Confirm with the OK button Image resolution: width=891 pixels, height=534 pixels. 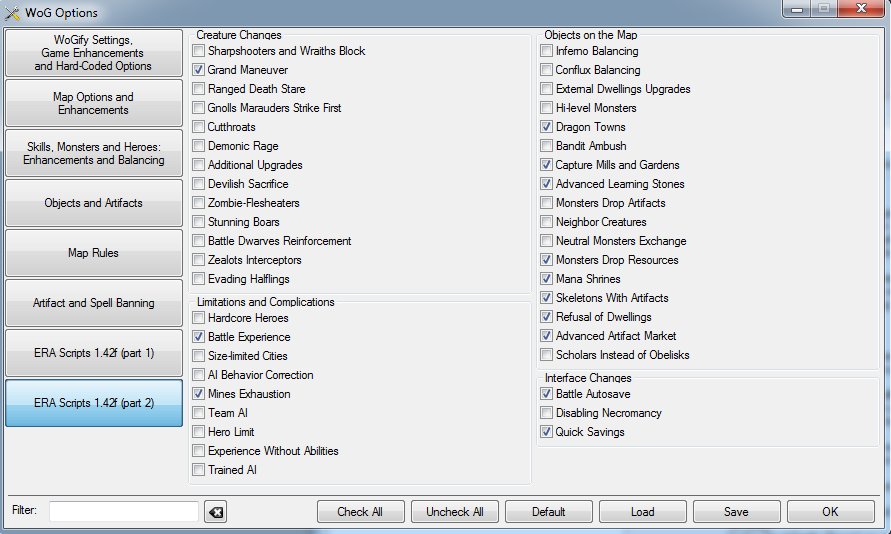click(x=830, y=512)
